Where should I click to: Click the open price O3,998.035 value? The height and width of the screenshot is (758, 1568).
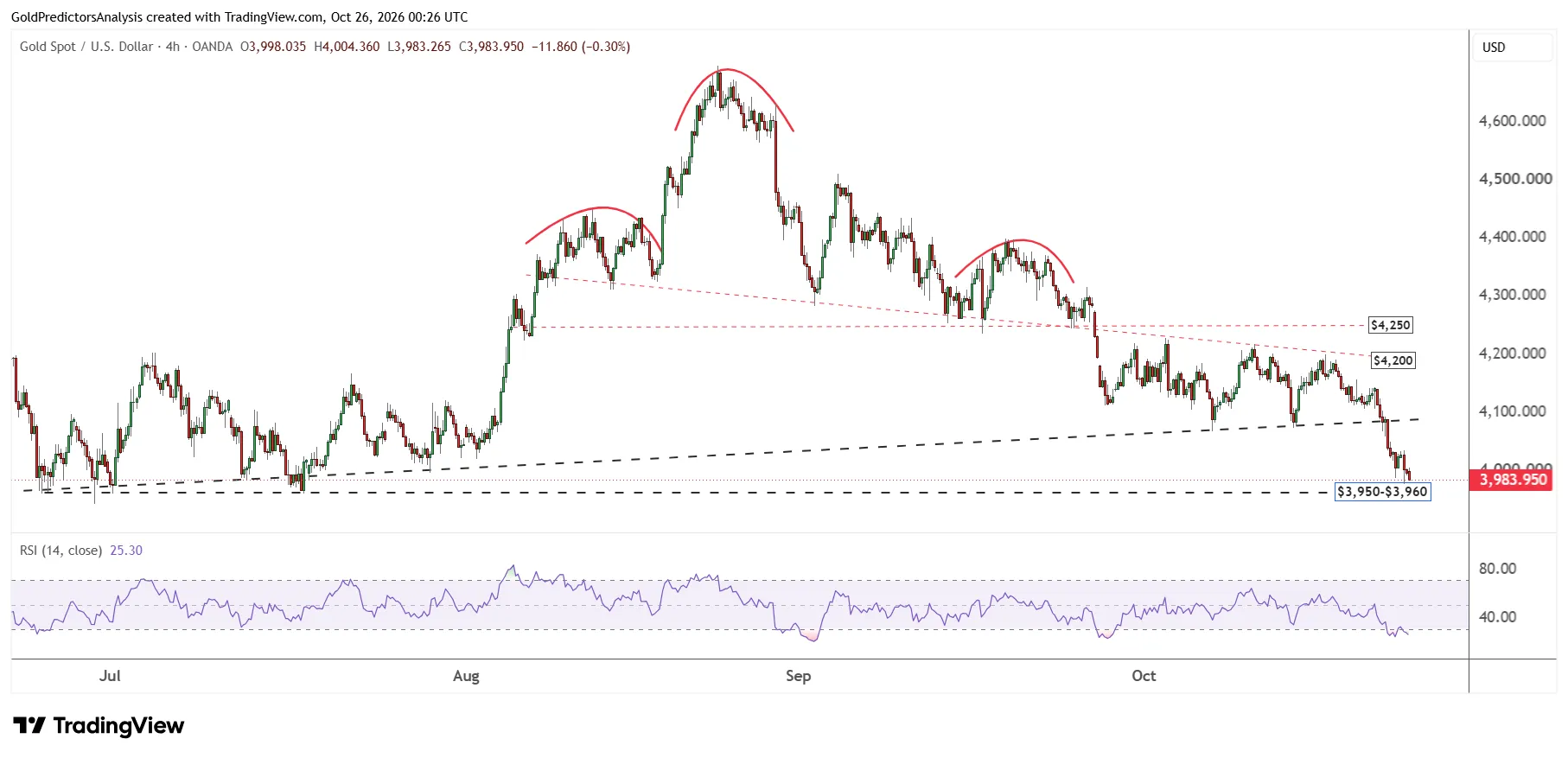tap(273, 47)
